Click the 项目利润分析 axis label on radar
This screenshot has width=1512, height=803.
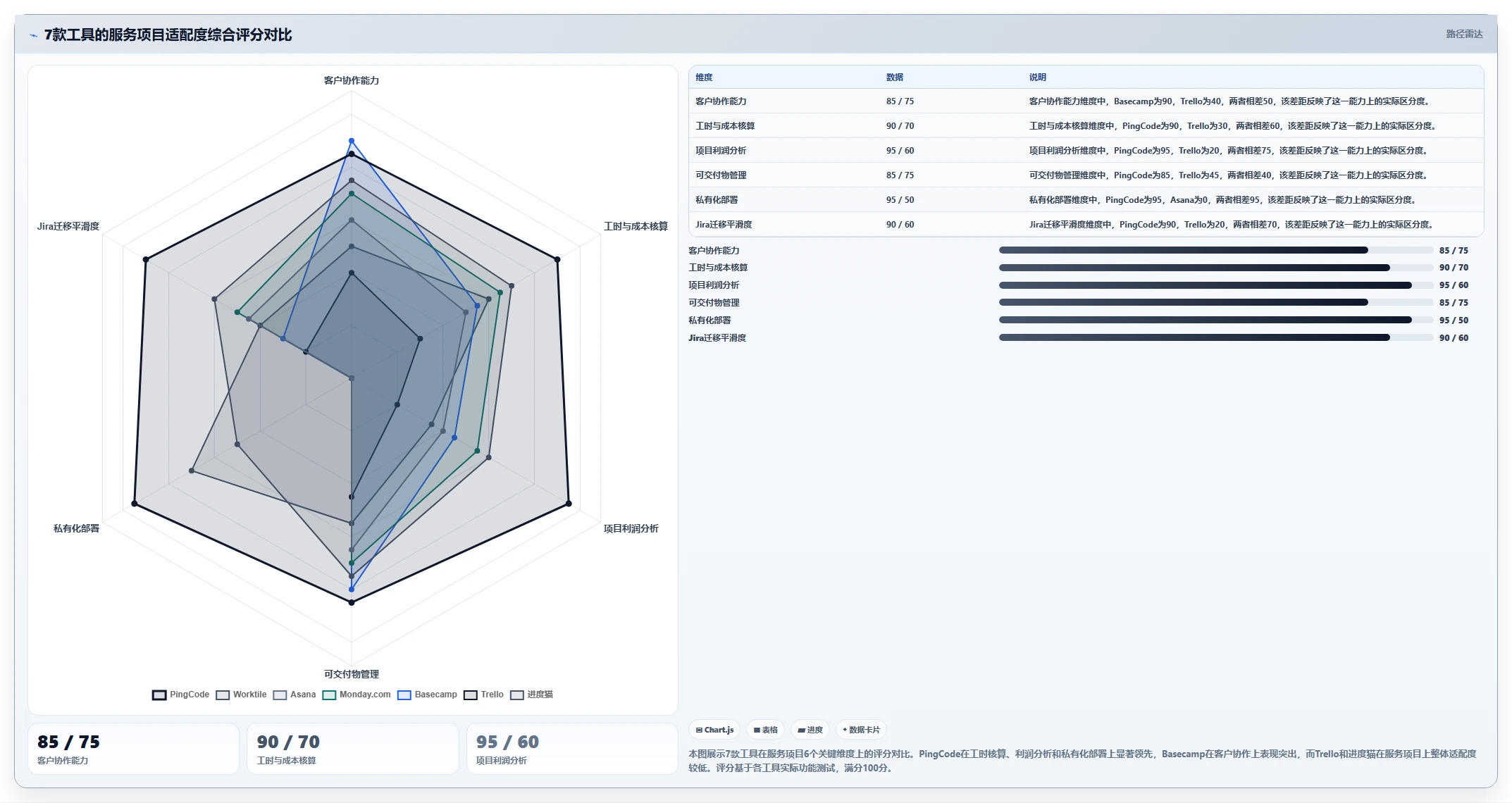click(x=631, y=528)
